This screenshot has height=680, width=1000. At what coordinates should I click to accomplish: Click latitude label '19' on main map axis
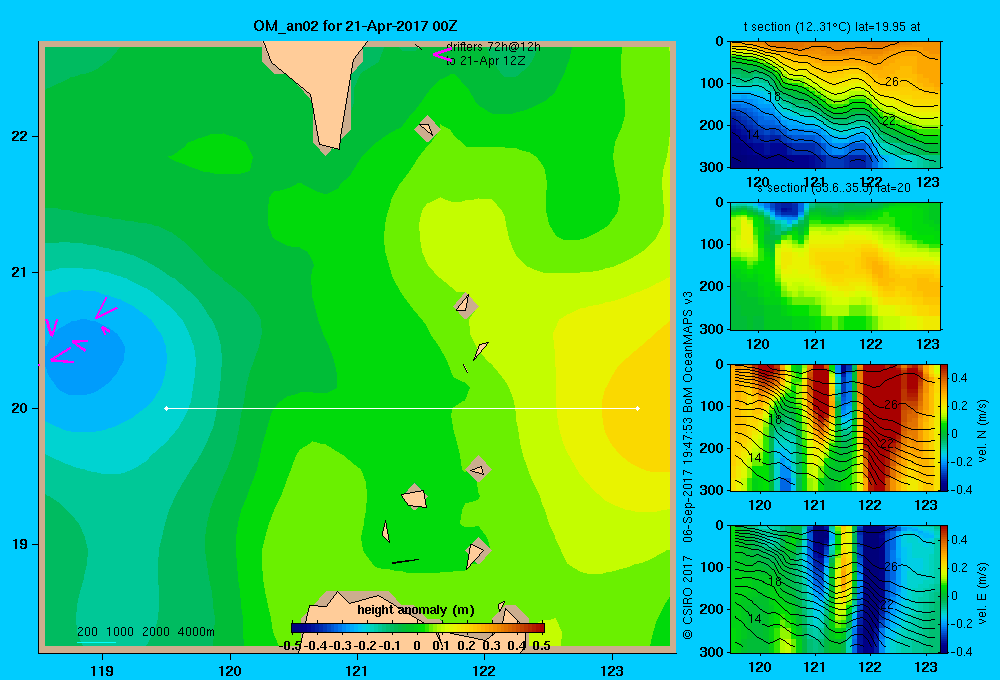(x=20, y=544)
